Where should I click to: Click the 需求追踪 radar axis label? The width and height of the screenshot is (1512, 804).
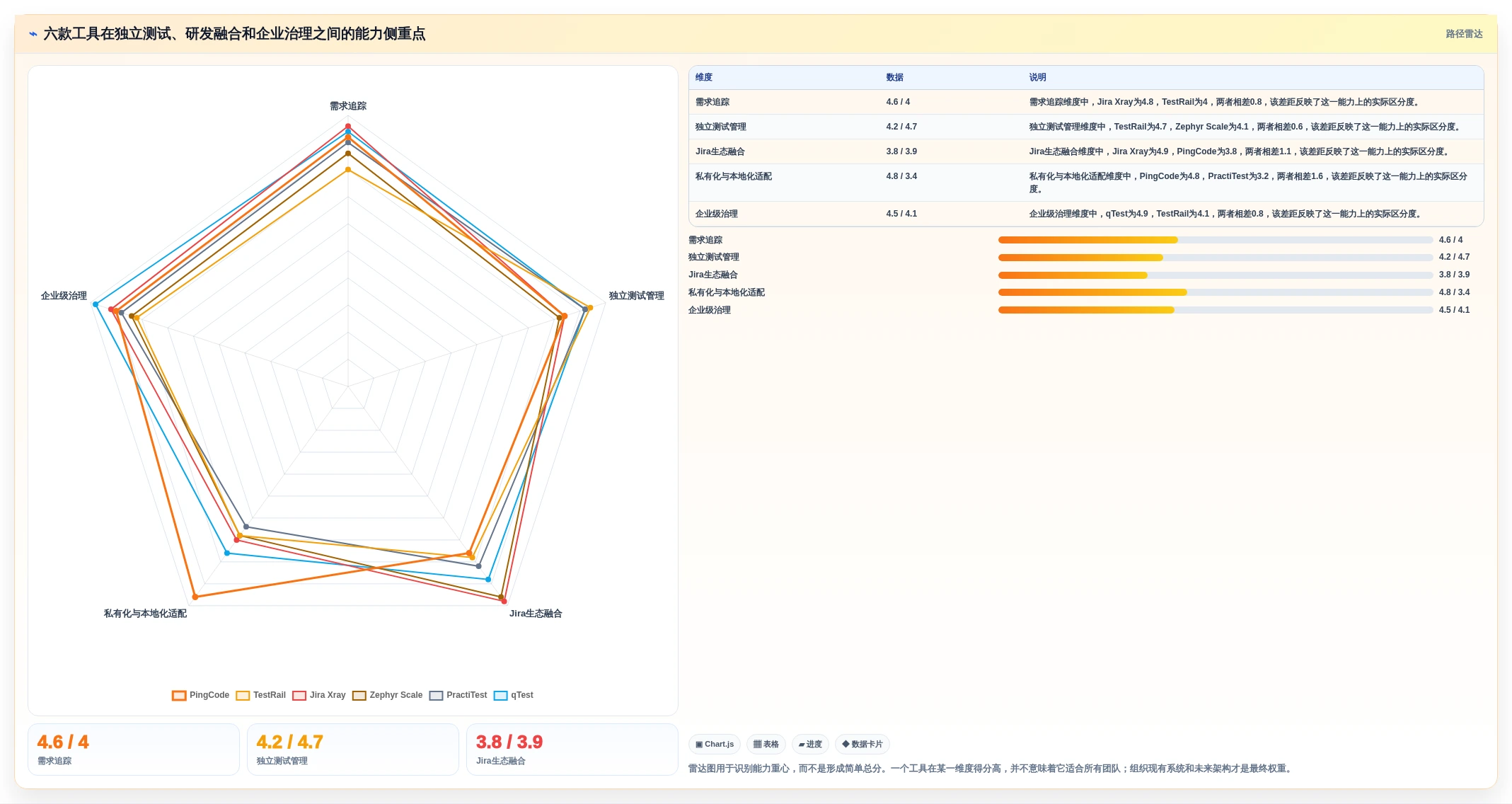[348, 106]
